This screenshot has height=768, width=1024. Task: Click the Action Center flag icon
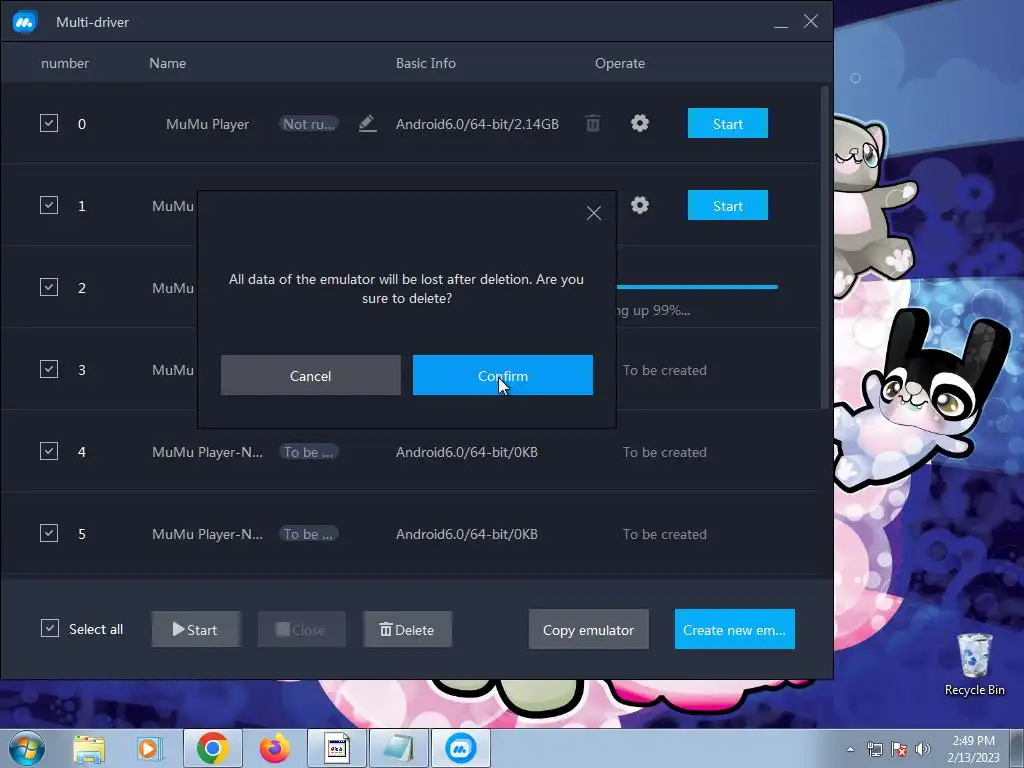tap(899, 749)
